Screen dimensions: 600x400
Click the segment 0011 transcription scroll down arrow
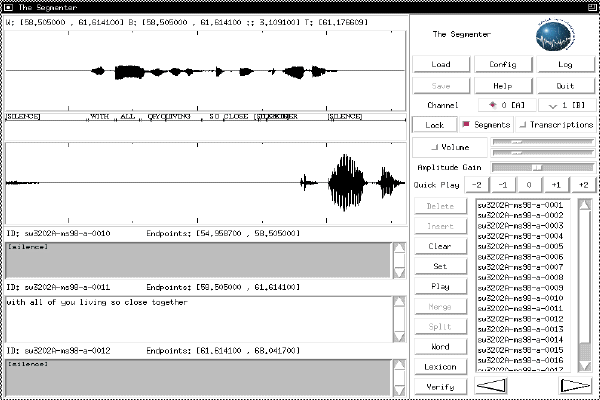[399, 337]
